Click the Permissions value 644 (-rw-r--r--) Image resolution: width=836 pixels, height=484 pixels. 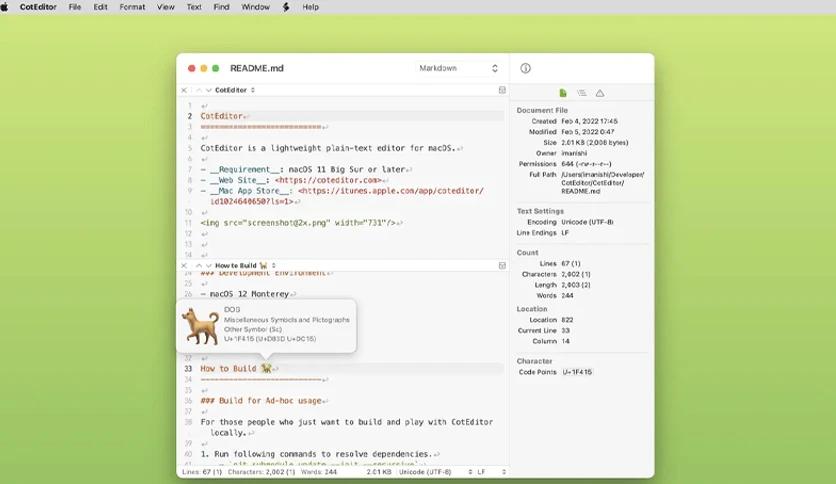(x=586, y=164)
